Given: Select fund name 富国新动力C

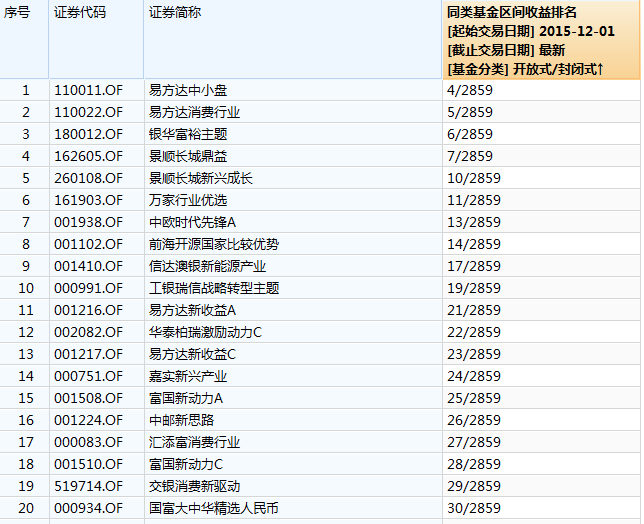Looking at the screenshot, I should click(186, 464).
